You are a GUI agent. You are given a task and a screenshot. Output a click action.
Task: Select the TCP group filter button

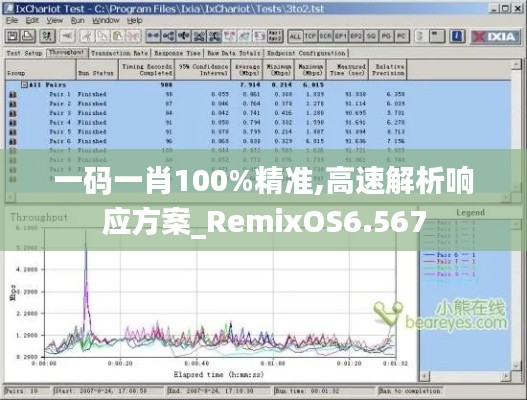pos(310,36)
